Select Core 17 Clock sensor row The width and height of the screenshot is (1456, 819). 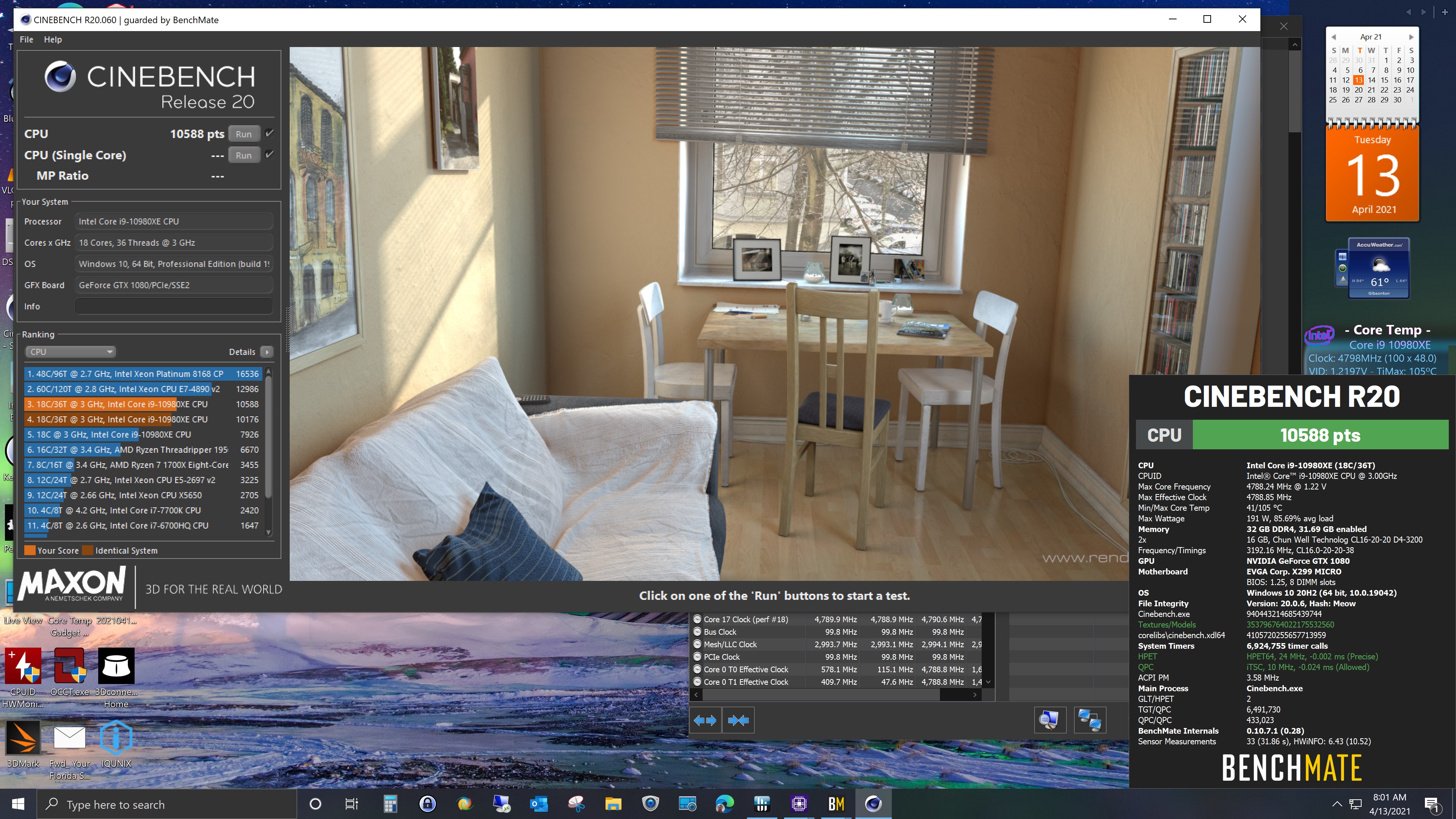836,620
